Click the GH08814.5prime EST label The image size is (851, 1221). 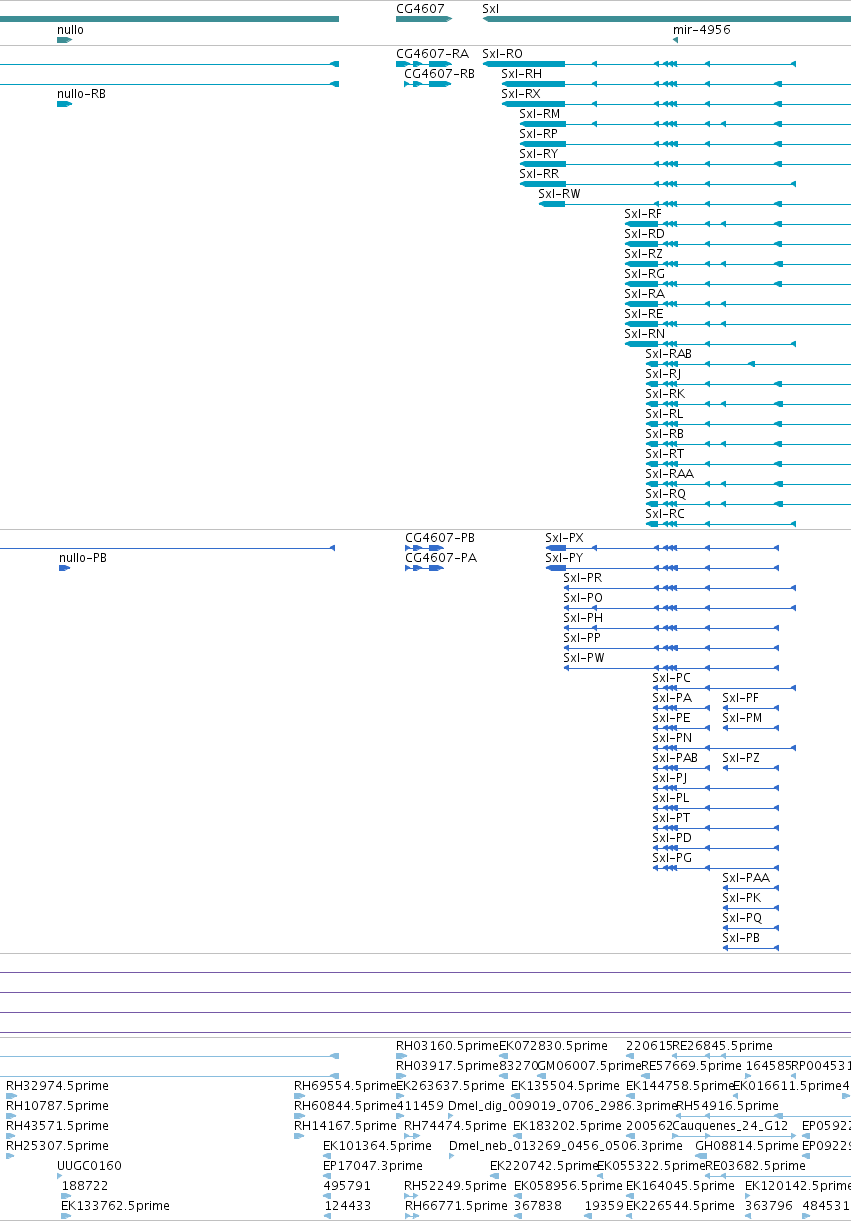(x=747, y=1146)
